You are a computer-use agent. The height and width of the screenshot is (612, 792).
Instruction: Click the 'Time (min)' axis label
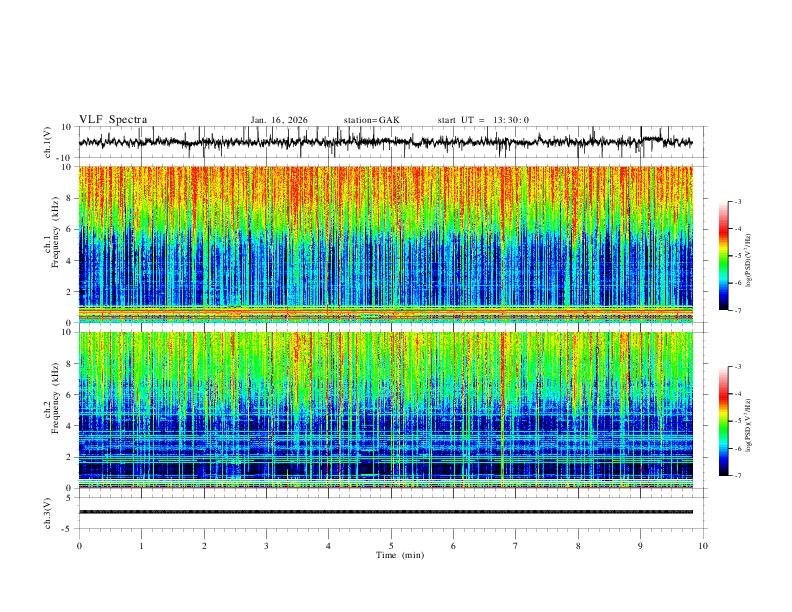pos(400,555)
